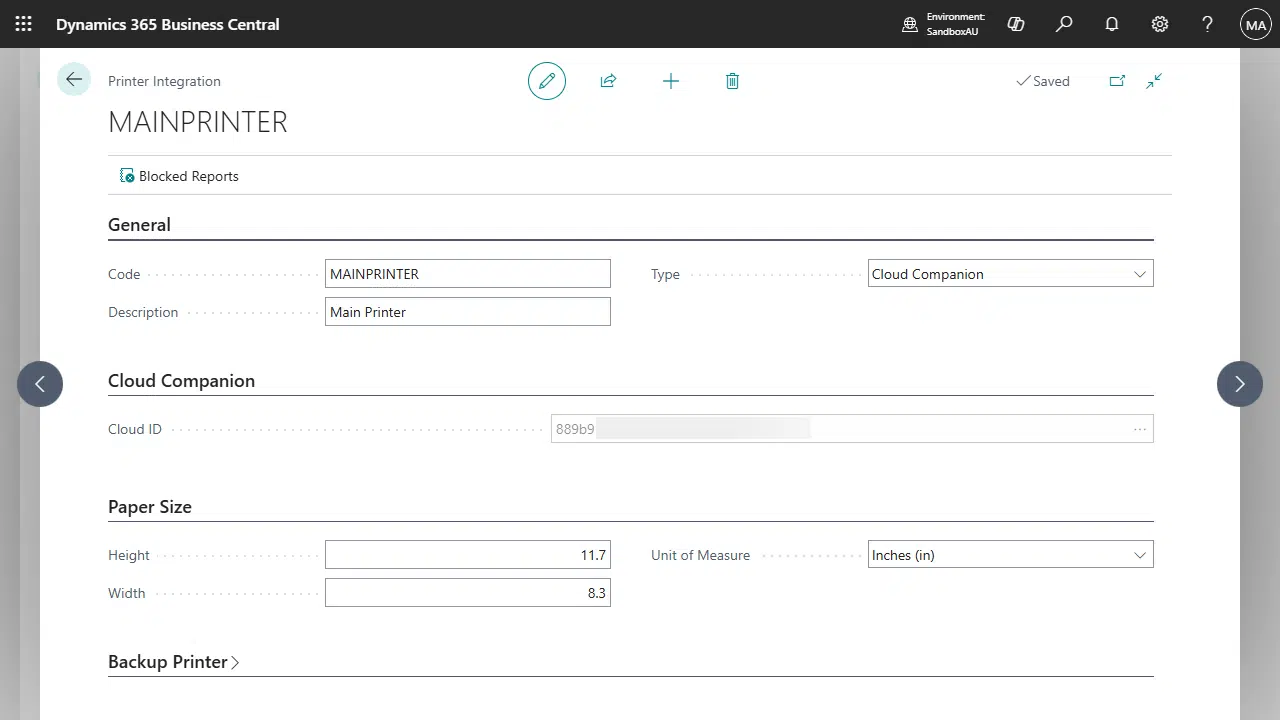The width and height of the screenshot is (1280, 720).
Task: Go to next record arrow
Action: (x=1239, y=384)
